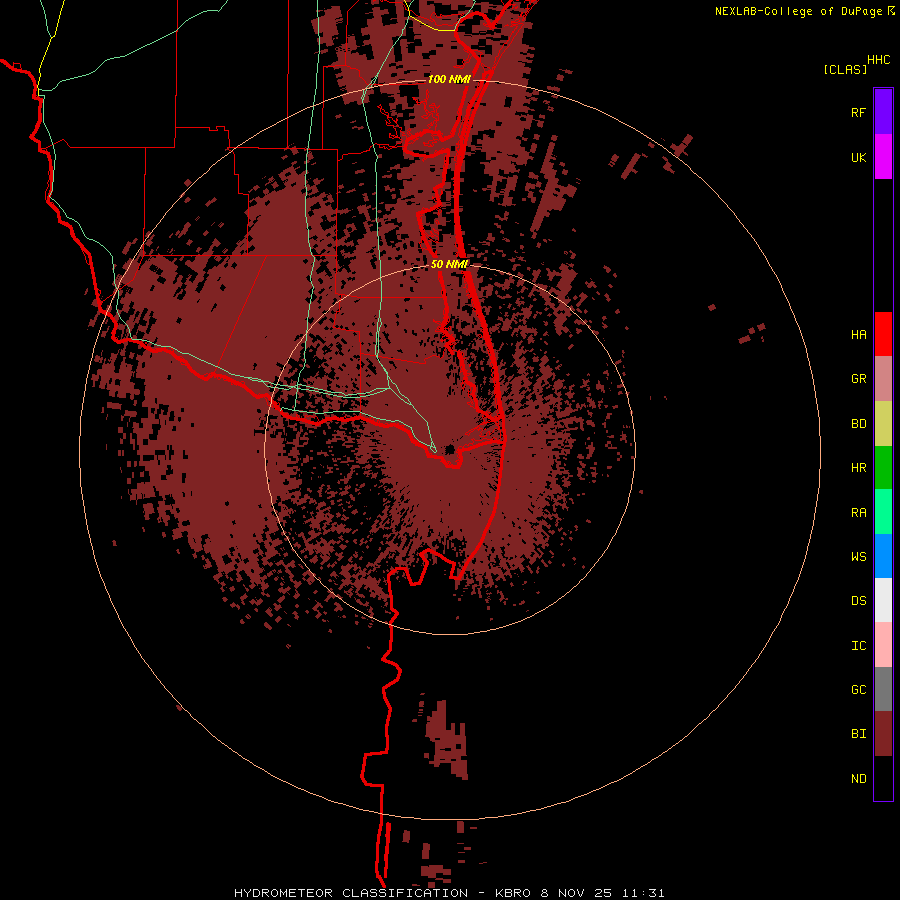Click the HHC product label
Screen dimensions: 900x900
(x=879, y=60)
